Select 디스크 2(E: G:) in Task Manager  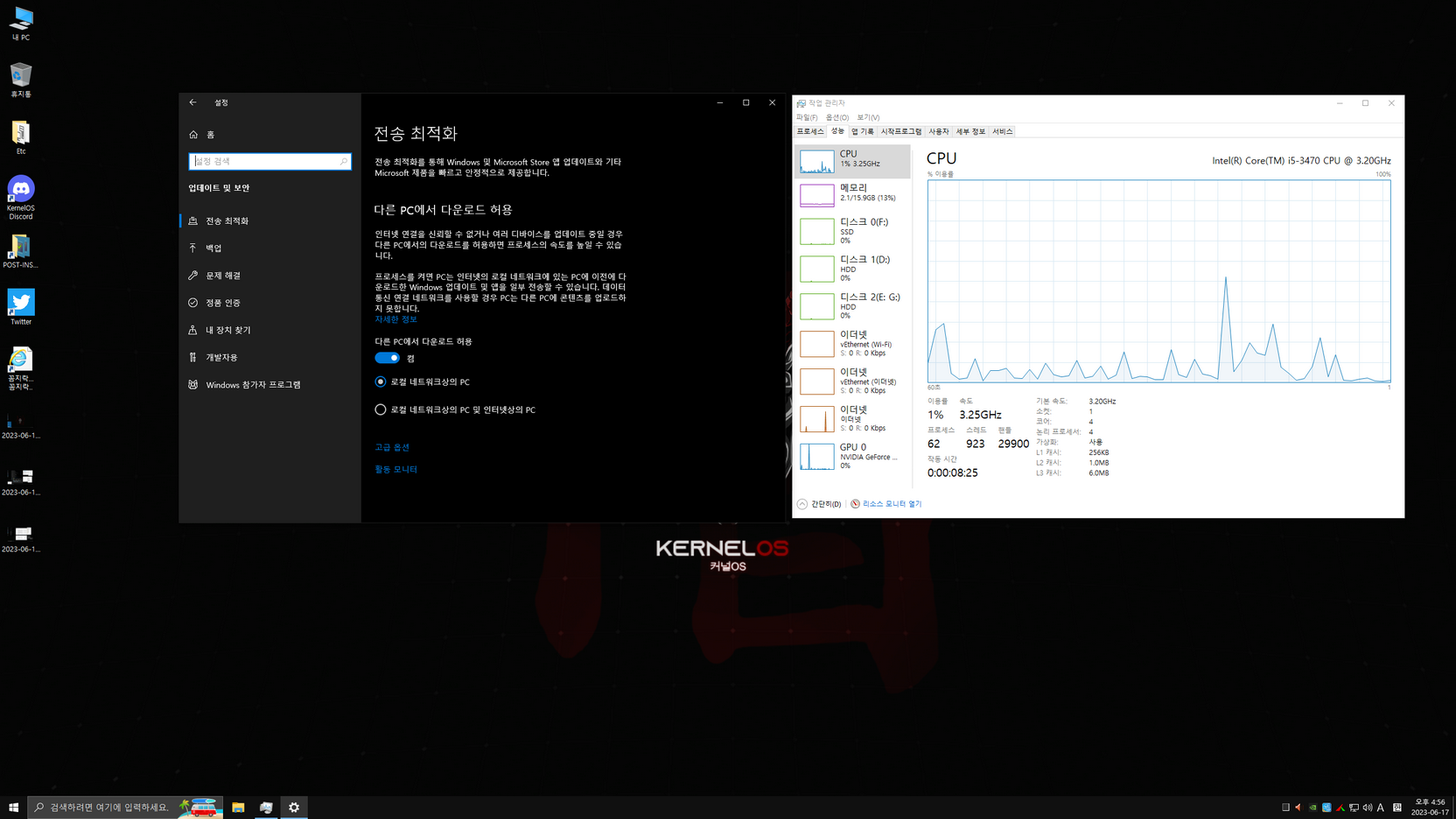point(852,306)
